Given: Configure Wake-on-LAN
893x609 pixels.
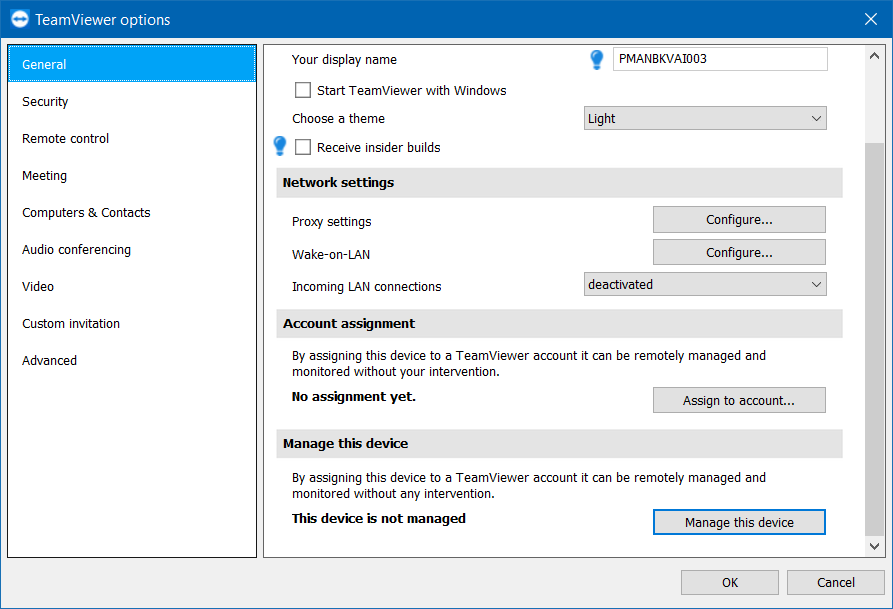Looking at the screenshot, I should coord(739,252).
